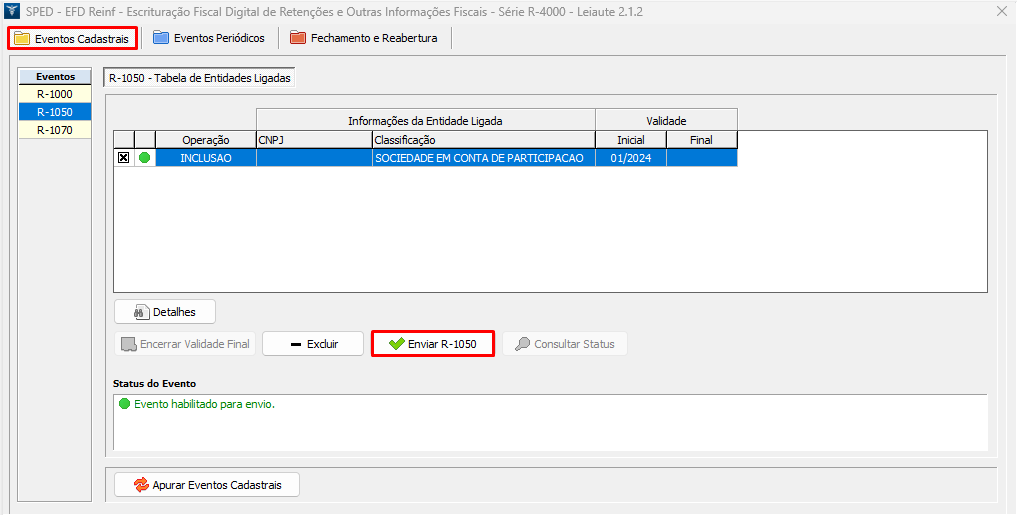Screen dimensions: 1017x515
Task: Select event R-1050 in Eventos list
Action: pyautogui.click(x=54, y=112)
